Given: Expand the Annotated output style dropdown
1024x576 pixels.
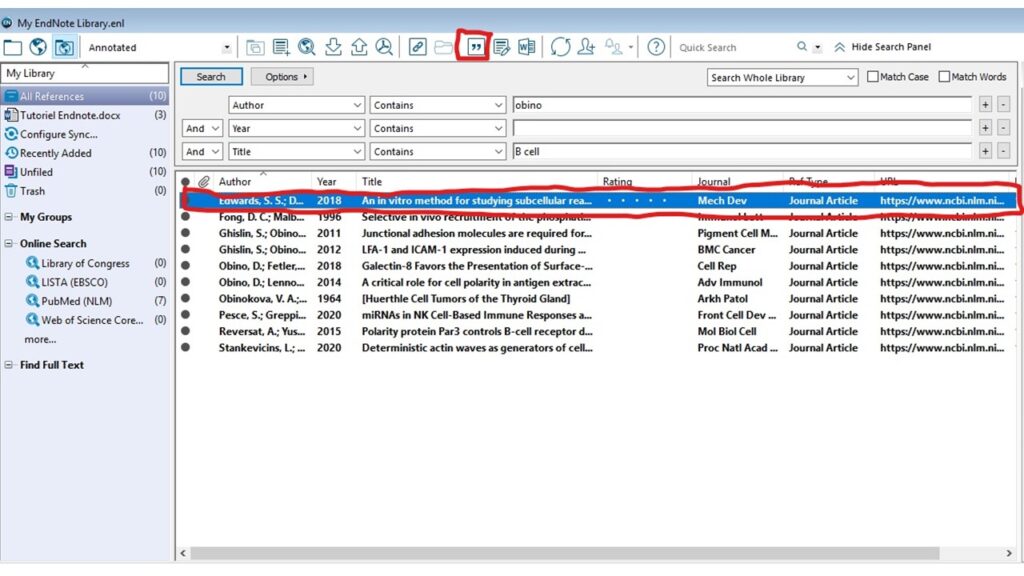Looking at the screenshot, I should 227,48.
